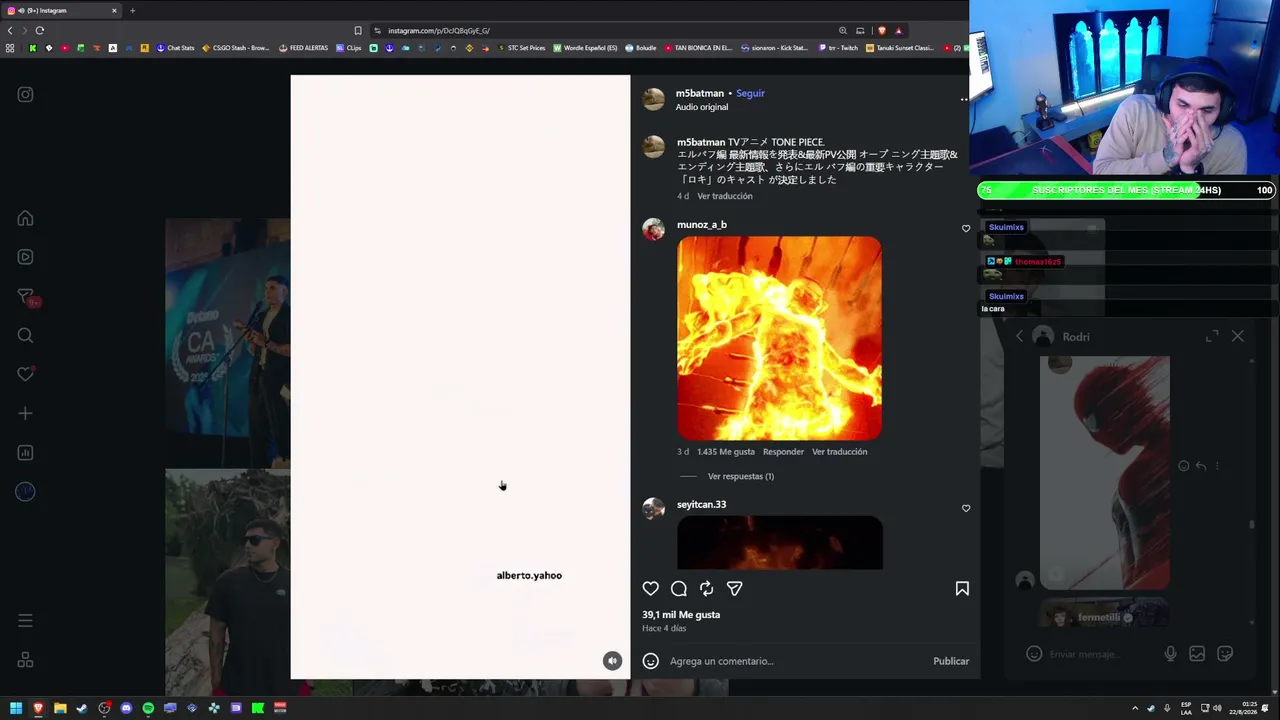This screenshot has width=1280, height=720.
Task: Like seyitcan.33's comment
Action: point(966,508)
